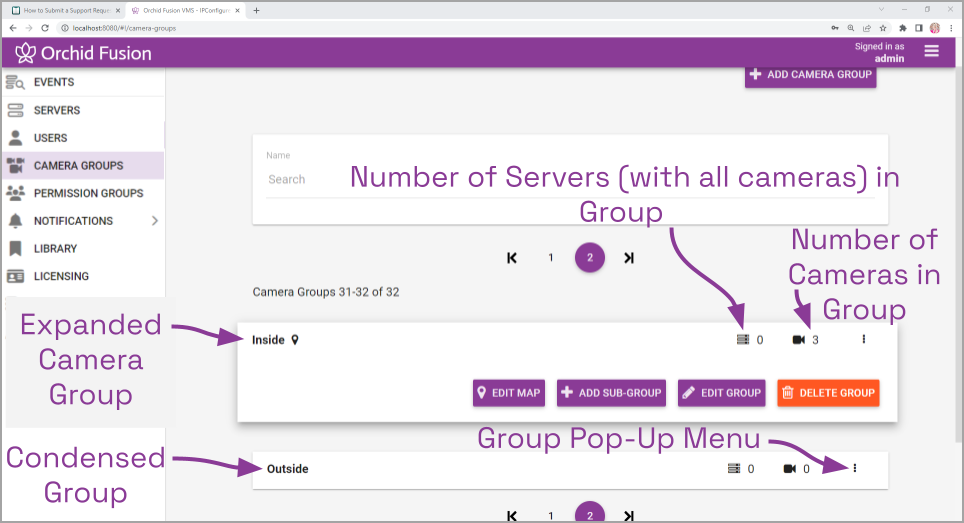Reload the page with browser refresh

[x=45, y=28]
